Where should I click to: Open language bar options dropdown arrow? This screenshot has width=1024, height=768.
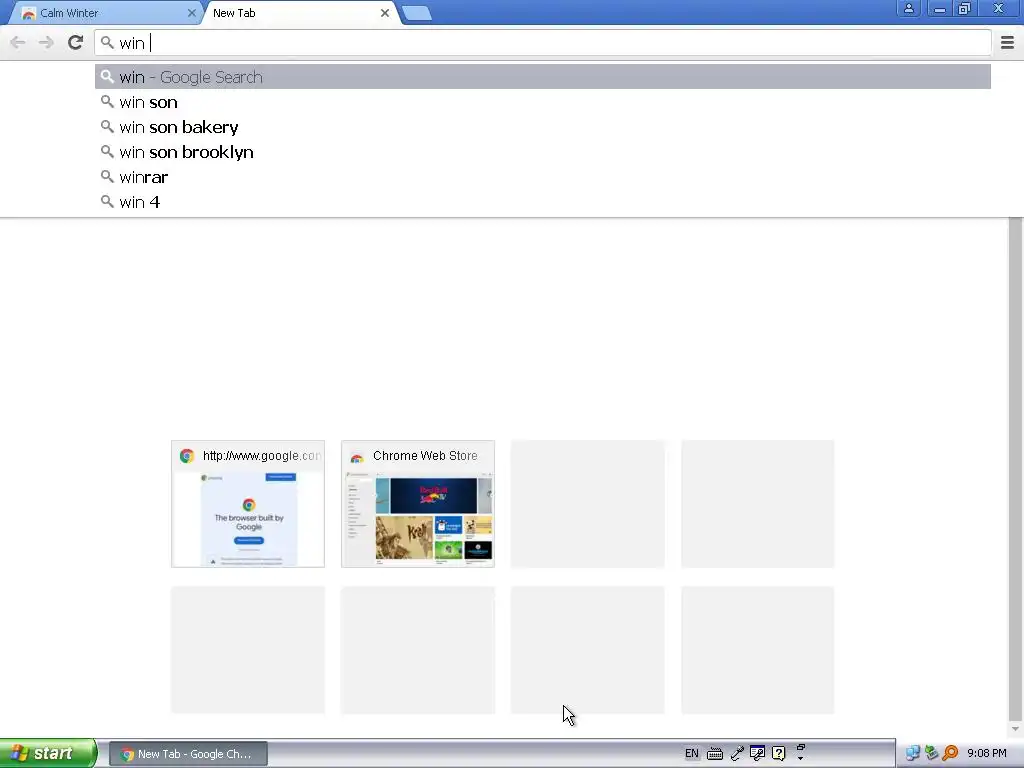[801, 759]
